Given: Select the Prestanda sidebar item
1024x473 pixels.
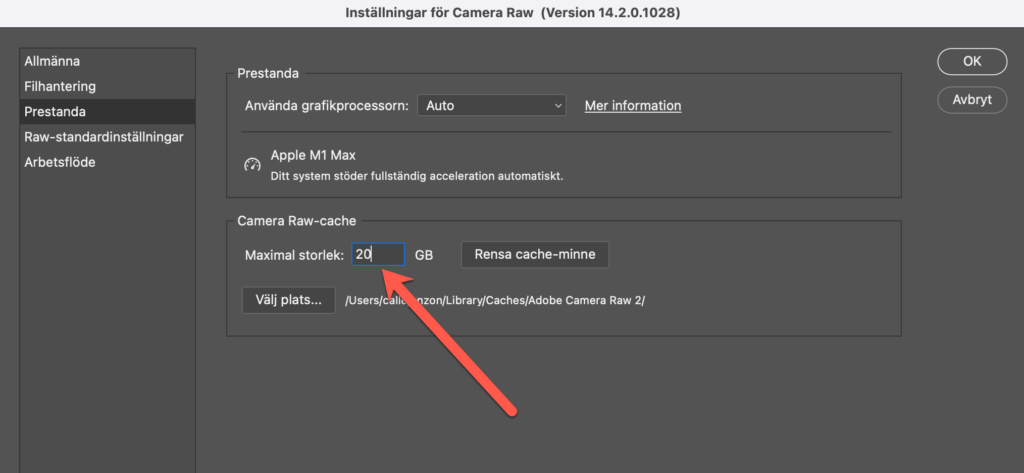Looking at the screenshot, I should (x=55, y=112).
